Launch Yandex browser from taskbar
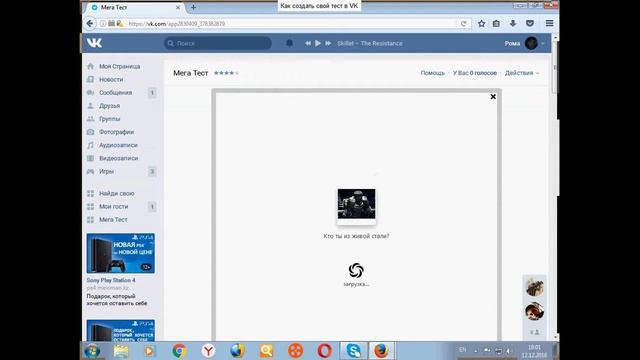This screenshot has width=640, height=360. [x=208, y=351]
